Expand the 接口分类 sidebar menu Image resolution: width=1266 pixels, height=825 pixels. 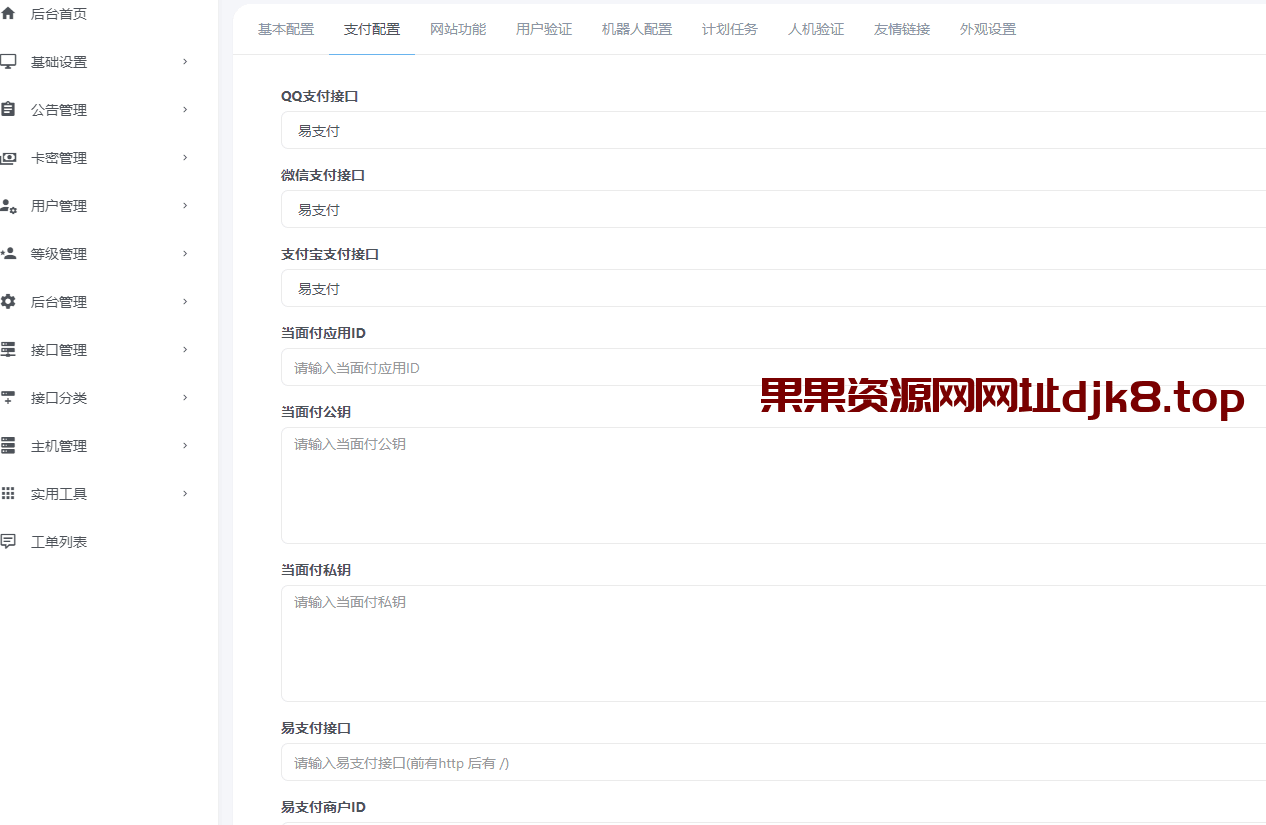point(183,397)
